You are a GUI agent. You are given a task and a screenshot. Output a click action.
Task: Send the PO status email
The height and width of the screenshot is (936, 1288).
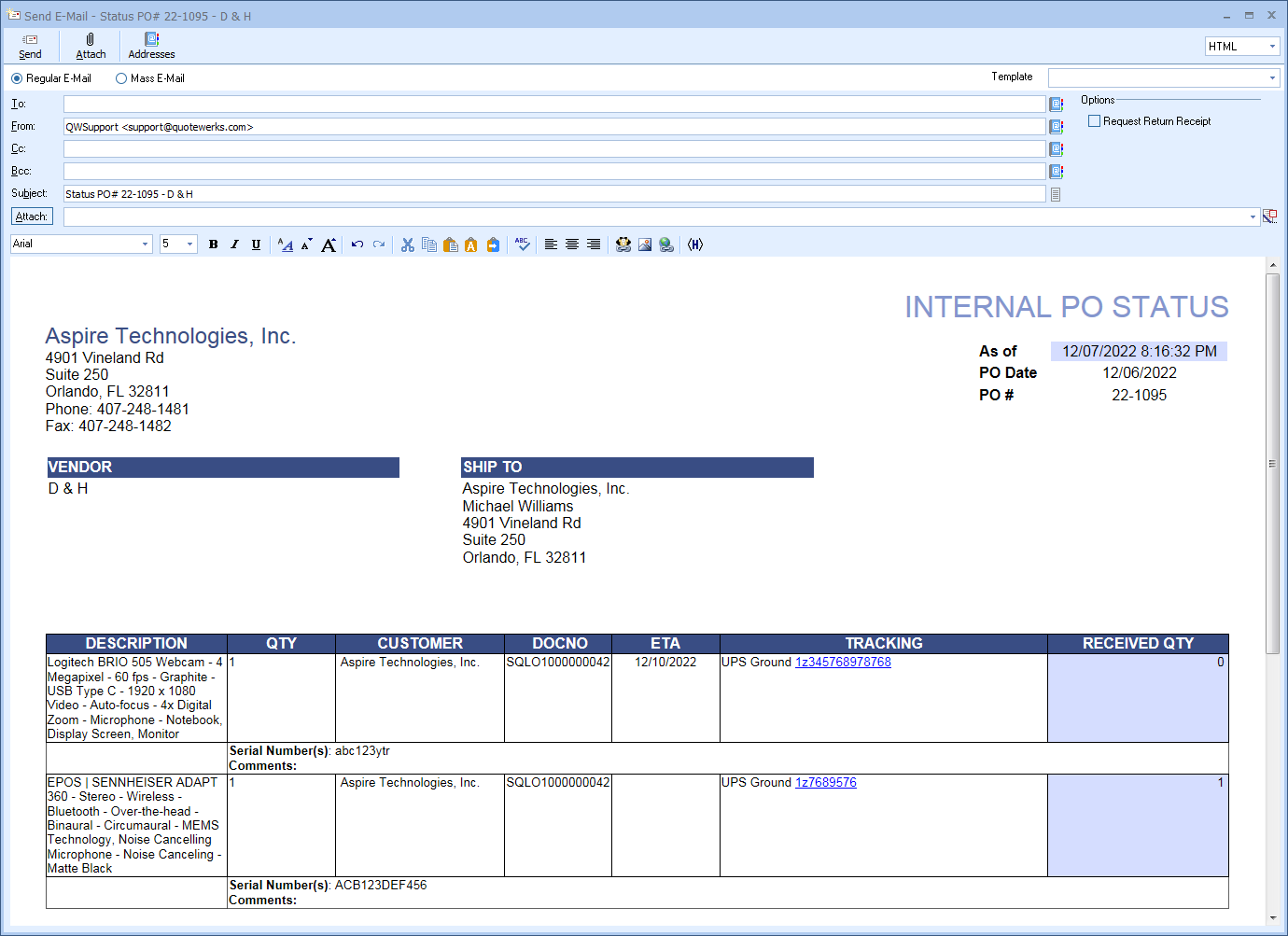pyautogui.click(x=30, y=46)
